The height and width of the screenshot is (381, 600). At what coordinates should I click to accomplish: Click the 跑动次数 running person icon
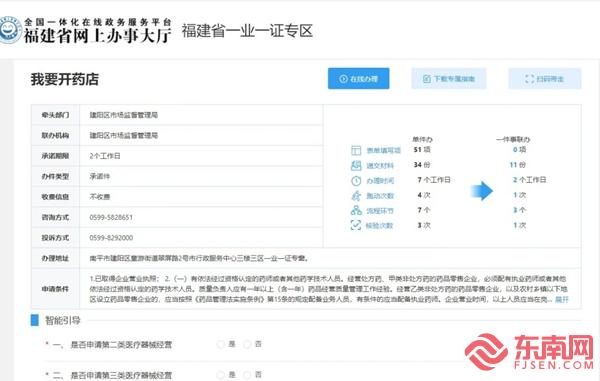pos(356,195)
